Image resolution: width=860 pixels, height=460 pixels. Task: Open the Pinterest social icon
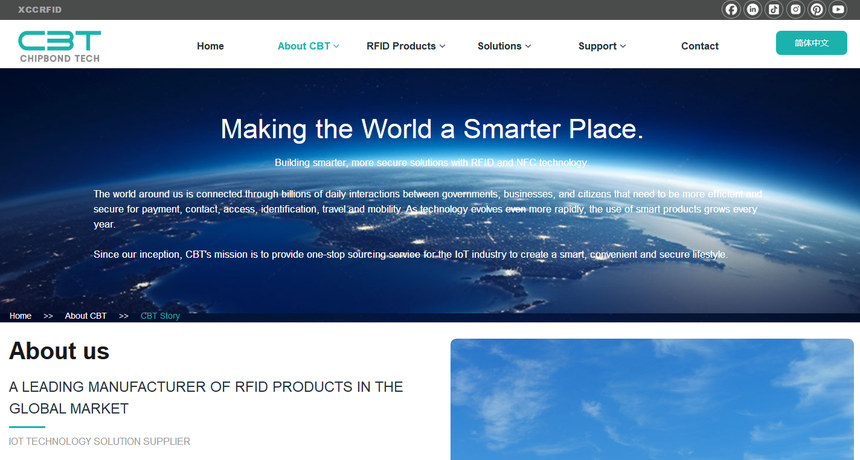coord(817,10)
